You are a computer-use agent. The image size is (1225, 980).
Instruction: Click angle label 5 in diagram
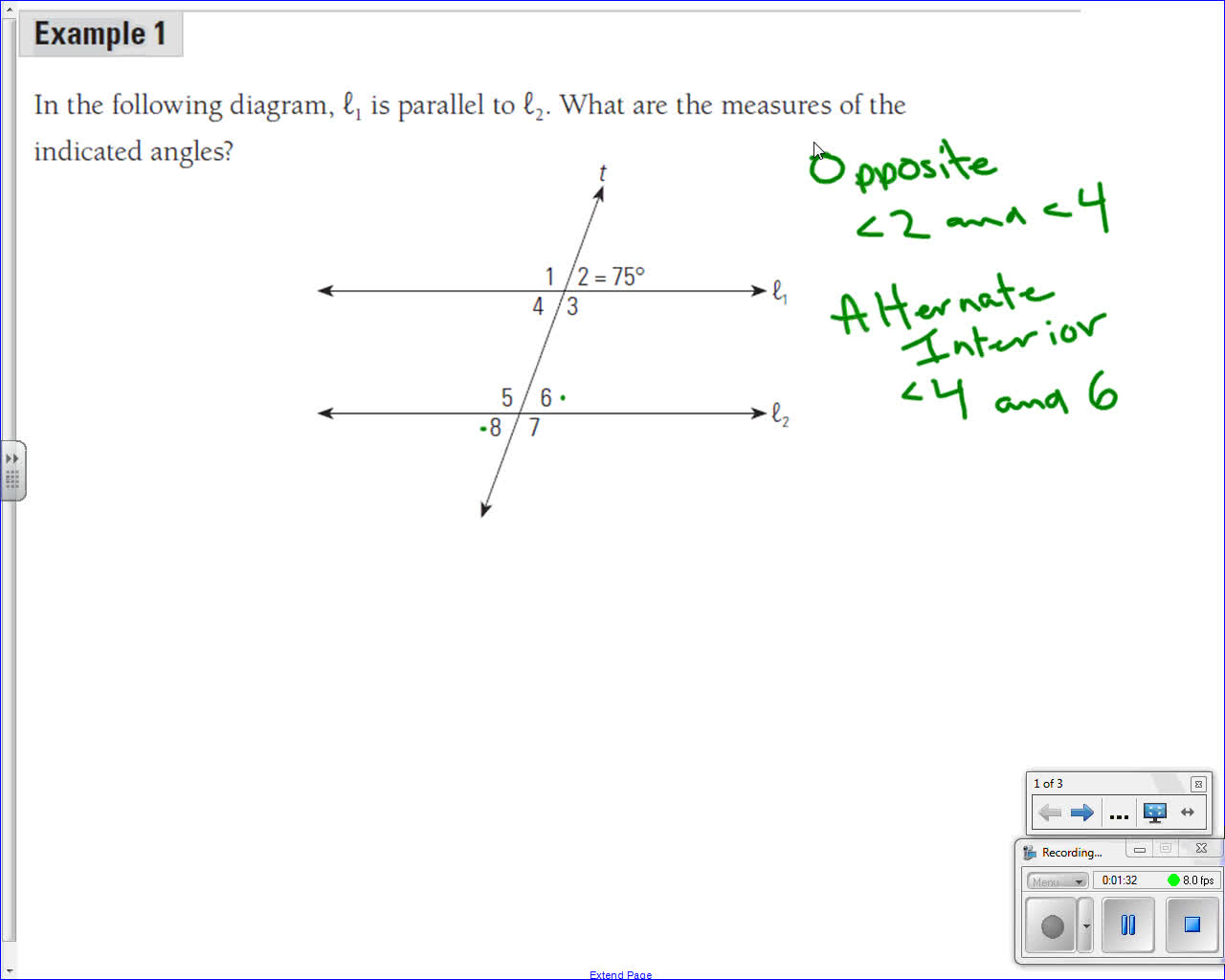coord(507,397)
